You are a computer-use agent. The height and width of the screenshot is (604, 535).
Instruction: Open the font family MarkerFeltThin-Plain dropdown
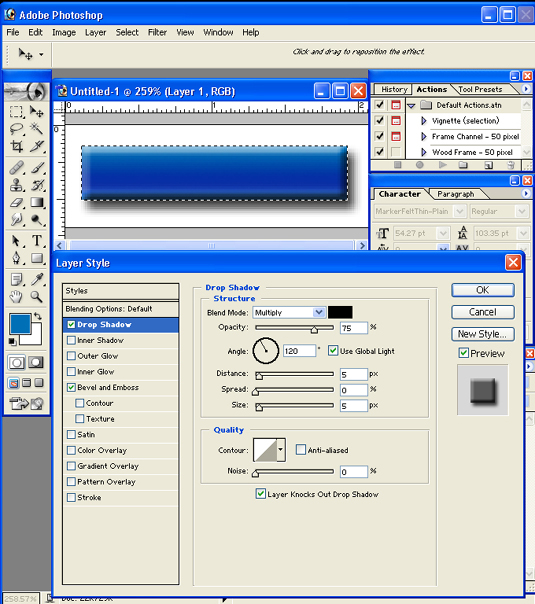pos(459,211)
